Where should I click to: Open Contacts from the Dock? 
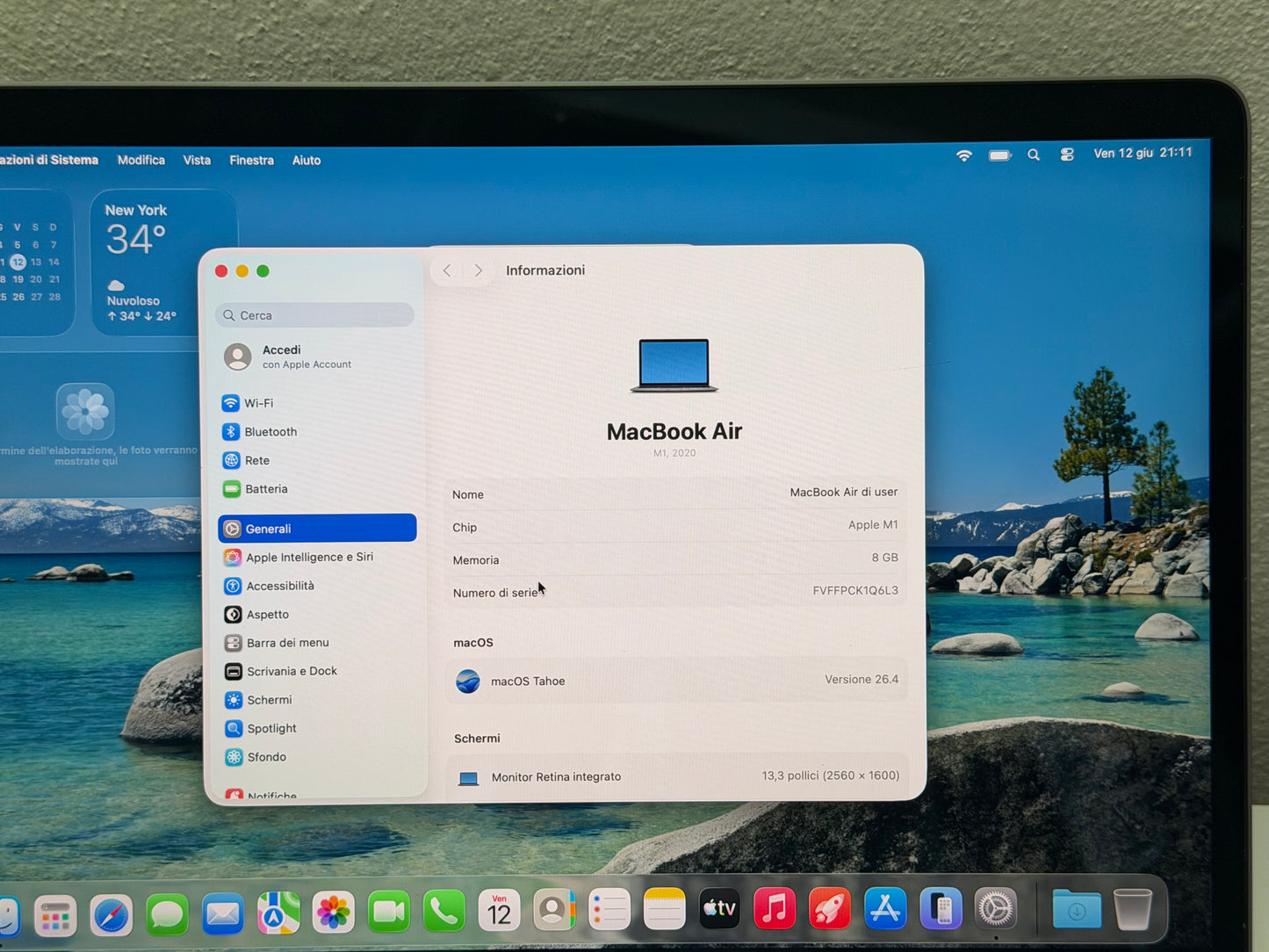click(554, 911)
